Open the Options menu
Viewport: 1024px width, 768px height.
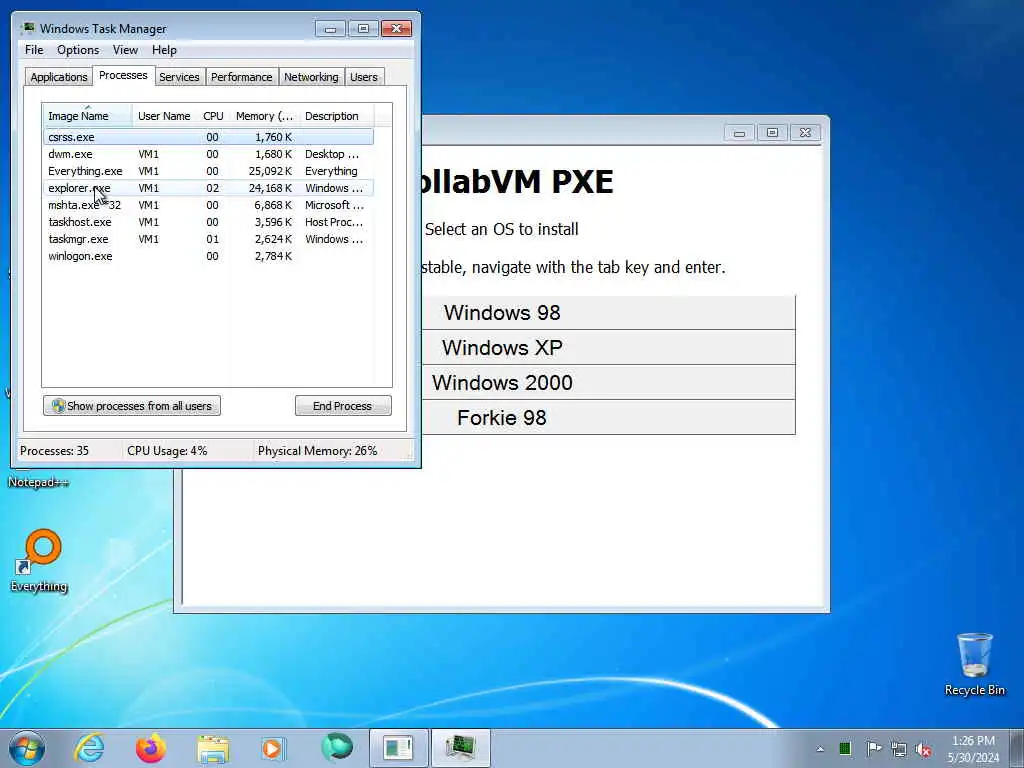point(78,50)
